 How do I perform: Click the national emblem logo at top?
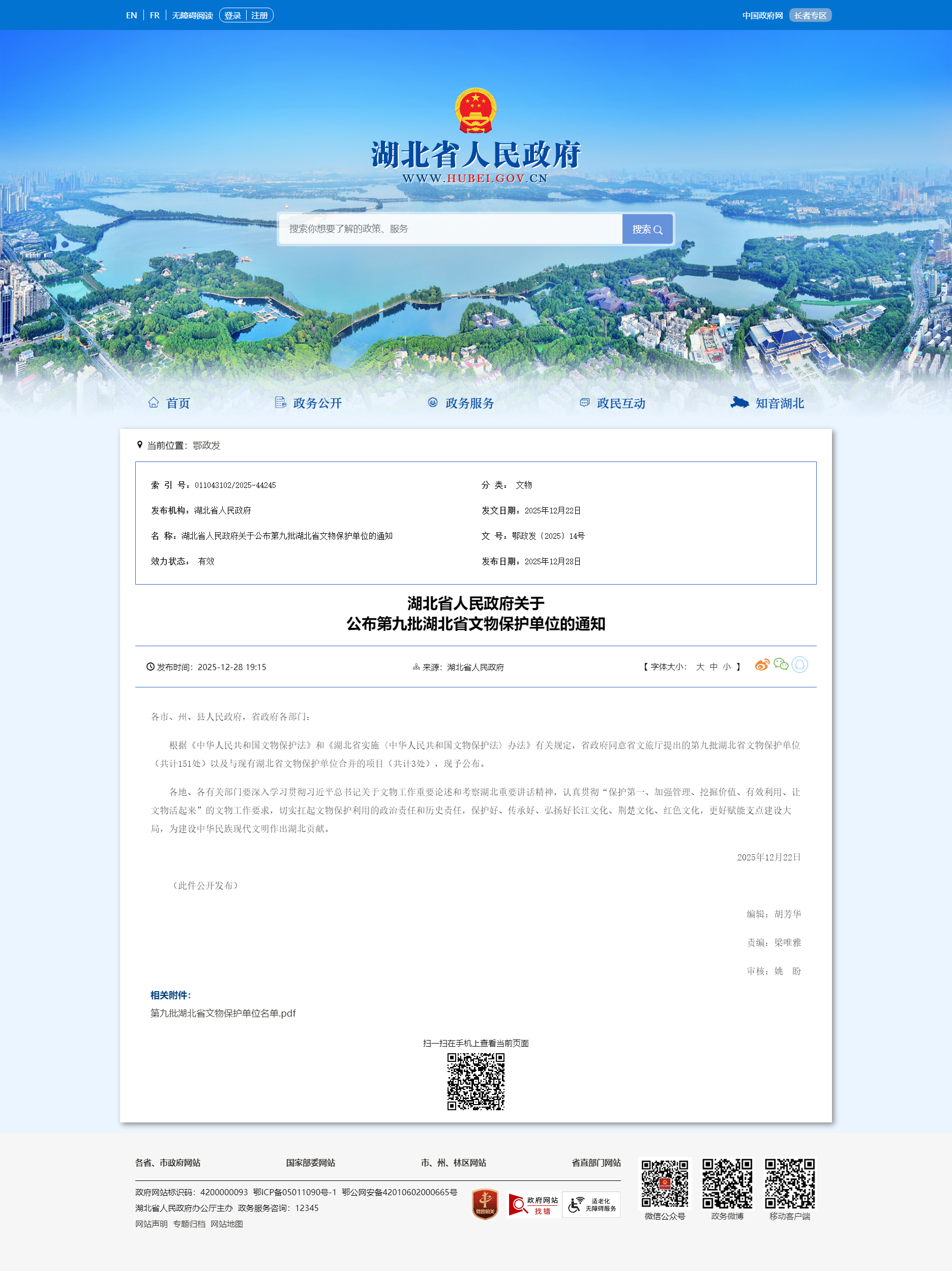click(x=475, y=110)
